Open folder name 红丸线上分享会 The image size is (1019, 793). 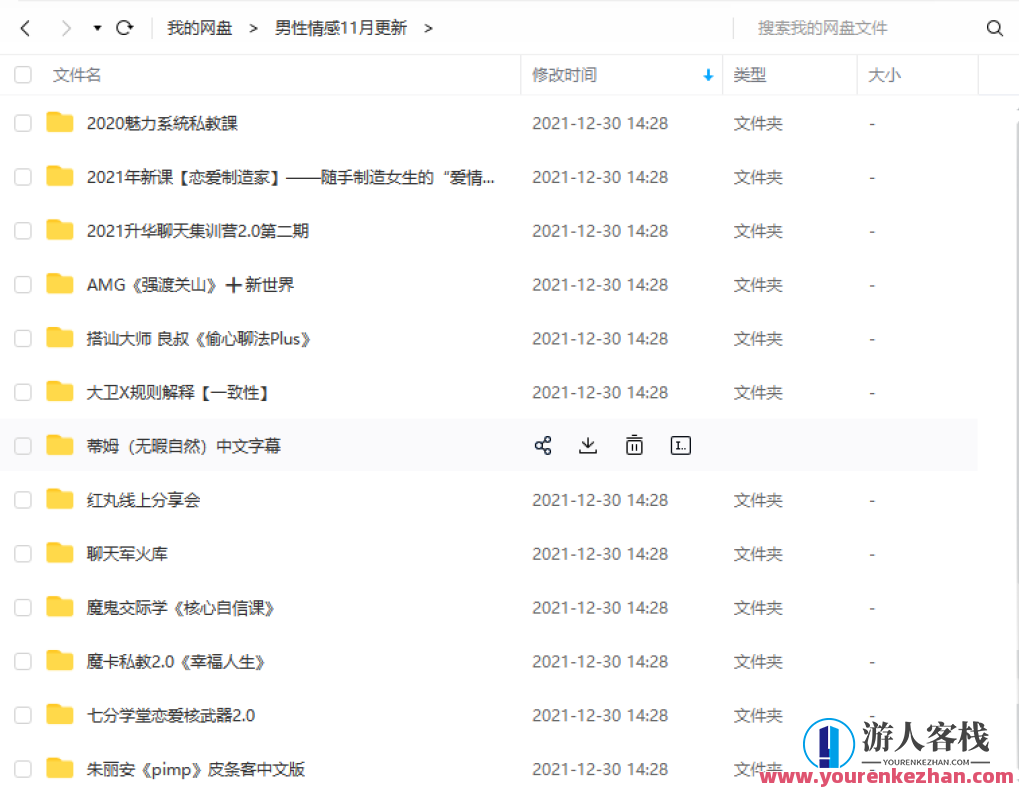(x=144, y=500)
